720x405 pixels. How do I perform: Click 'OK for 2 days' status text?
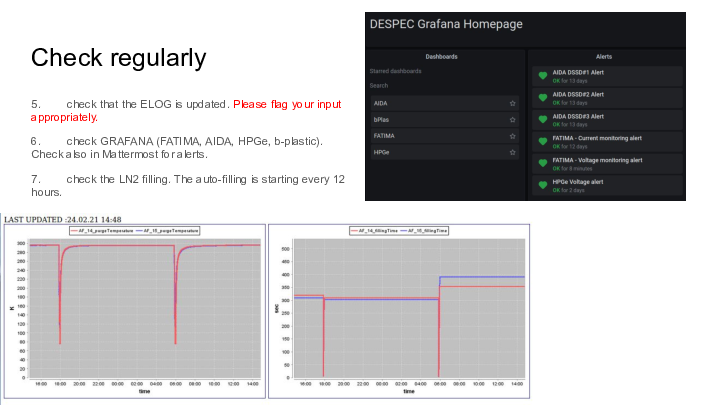click(568, 190)
